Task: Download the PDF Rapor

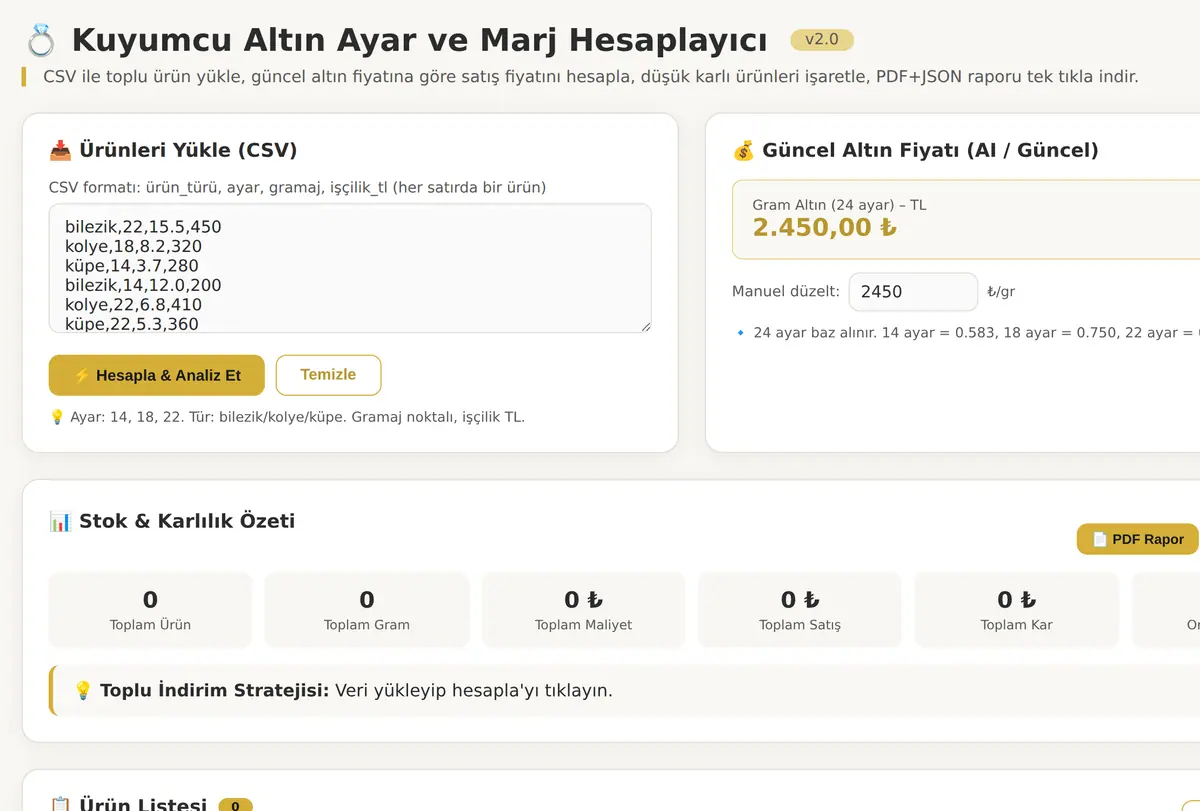Action: (x=1137, y=539)
